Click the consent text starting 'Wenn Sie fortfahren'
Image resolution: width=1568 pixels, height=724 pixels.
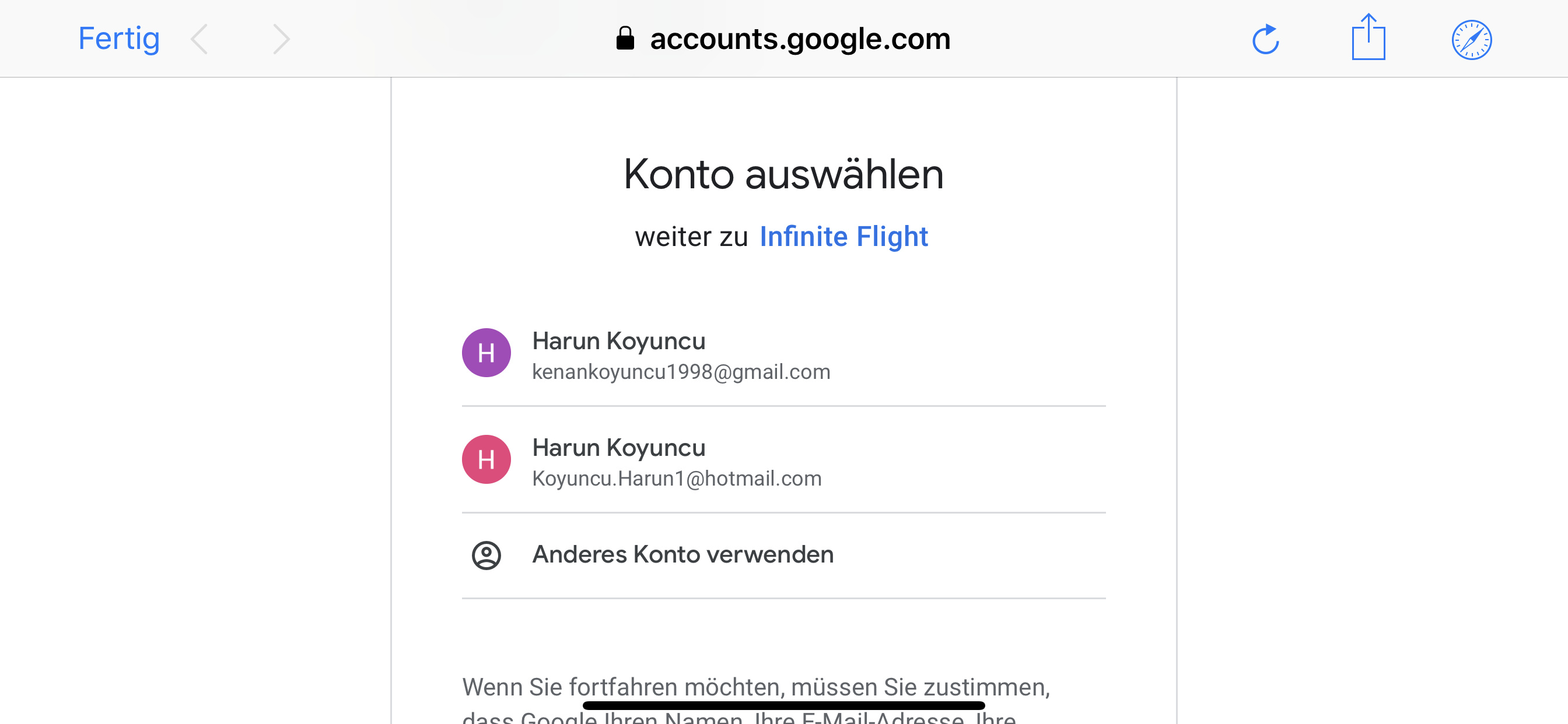(755, 687)
